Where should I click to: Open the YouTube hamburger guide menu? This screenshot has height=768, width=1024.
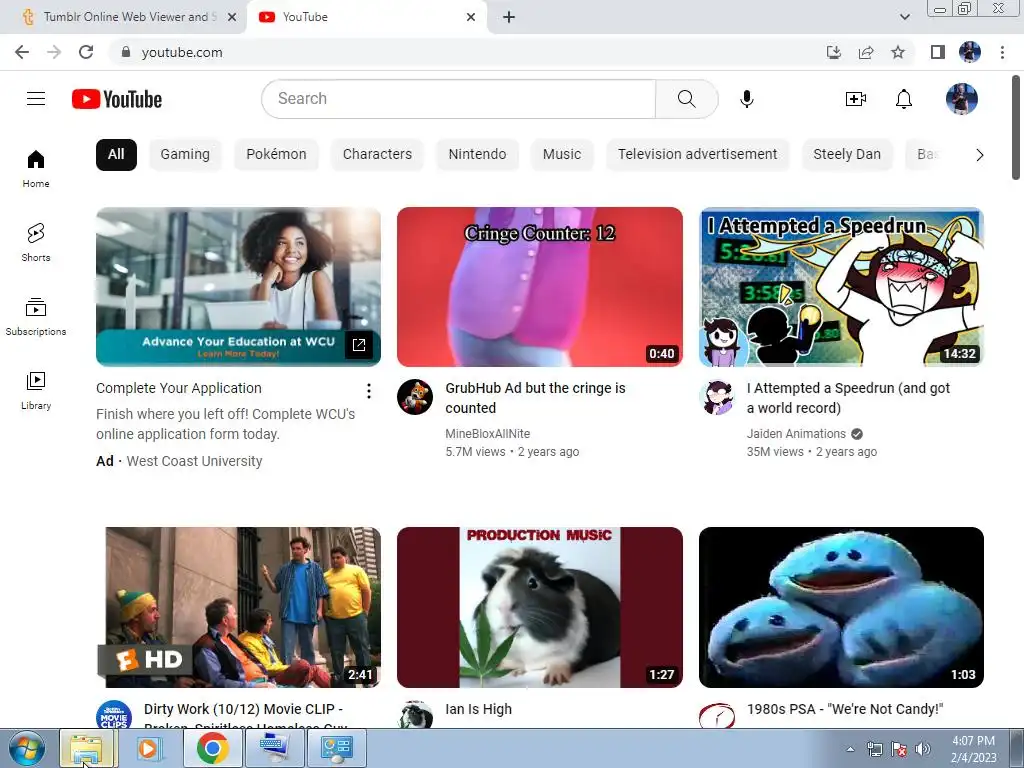[x=36, y=99]
